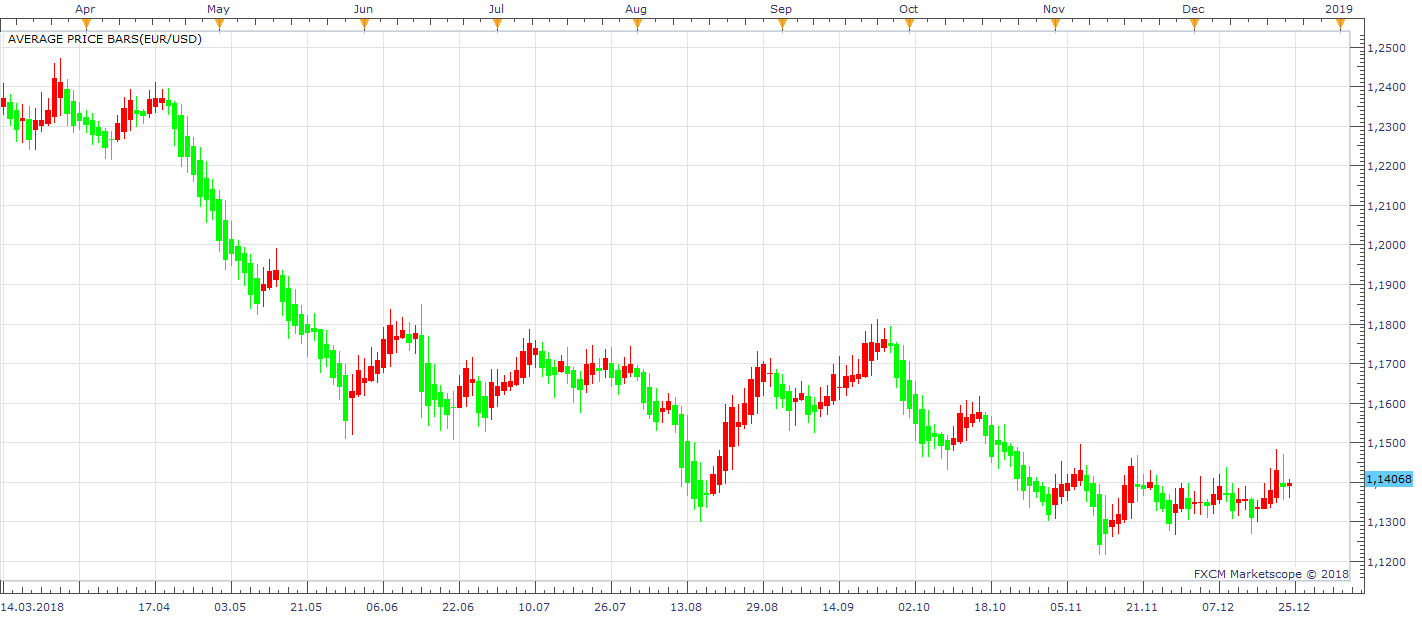Click the May month label
The width and height of the screenshot is (1422, 619).
218,9
